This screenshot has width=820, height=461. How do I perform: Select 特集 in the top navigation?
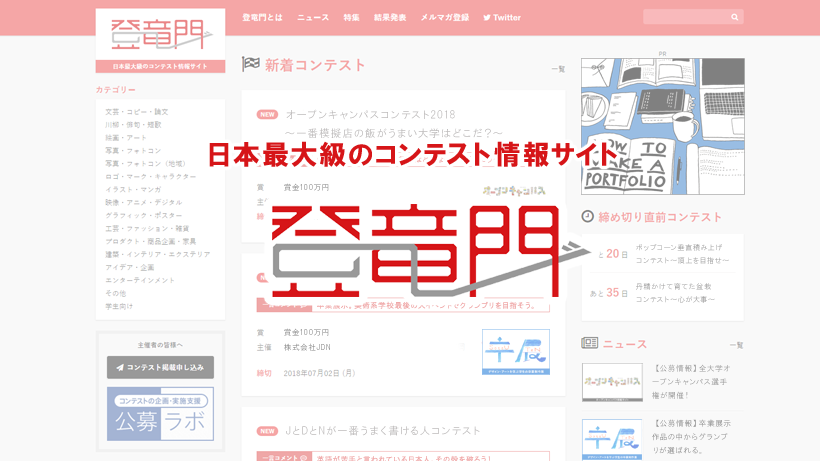tap(351, 17)
